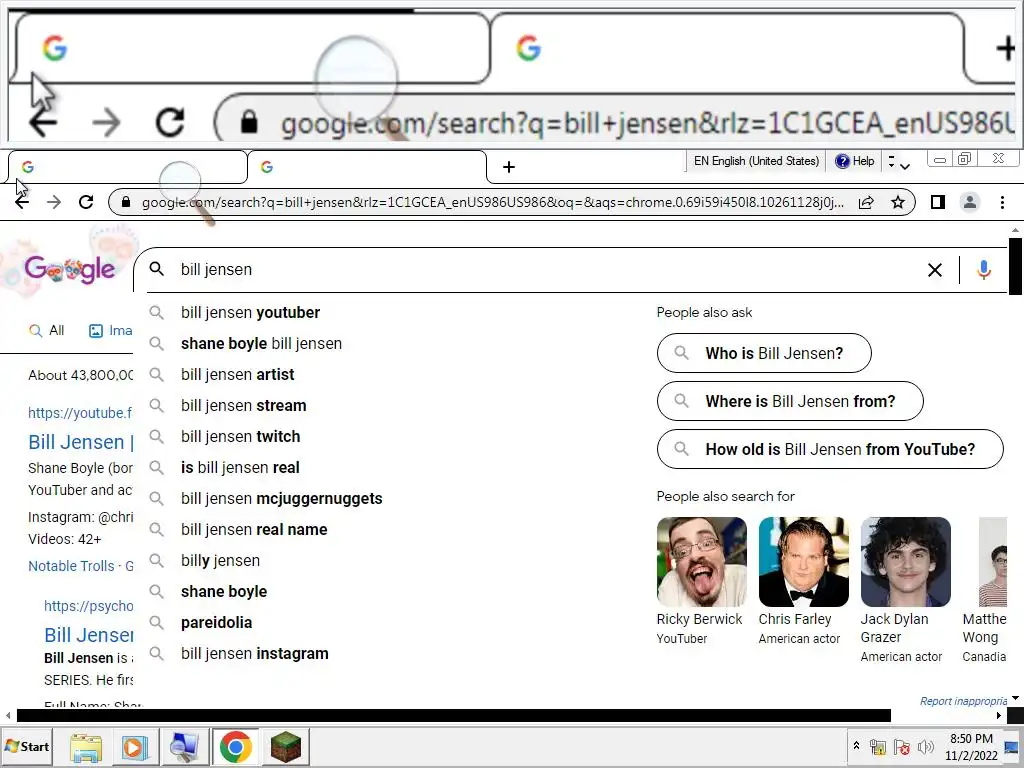Click the volume speaker tray icon
The width and height of the screenshot is (1024, 768).
(x=925, y=746)
